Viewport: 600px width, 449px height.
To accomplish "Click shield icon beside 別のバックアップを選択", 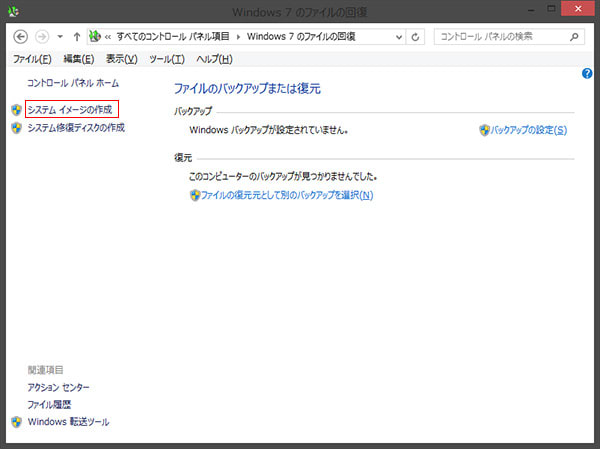I will point(195,195).
